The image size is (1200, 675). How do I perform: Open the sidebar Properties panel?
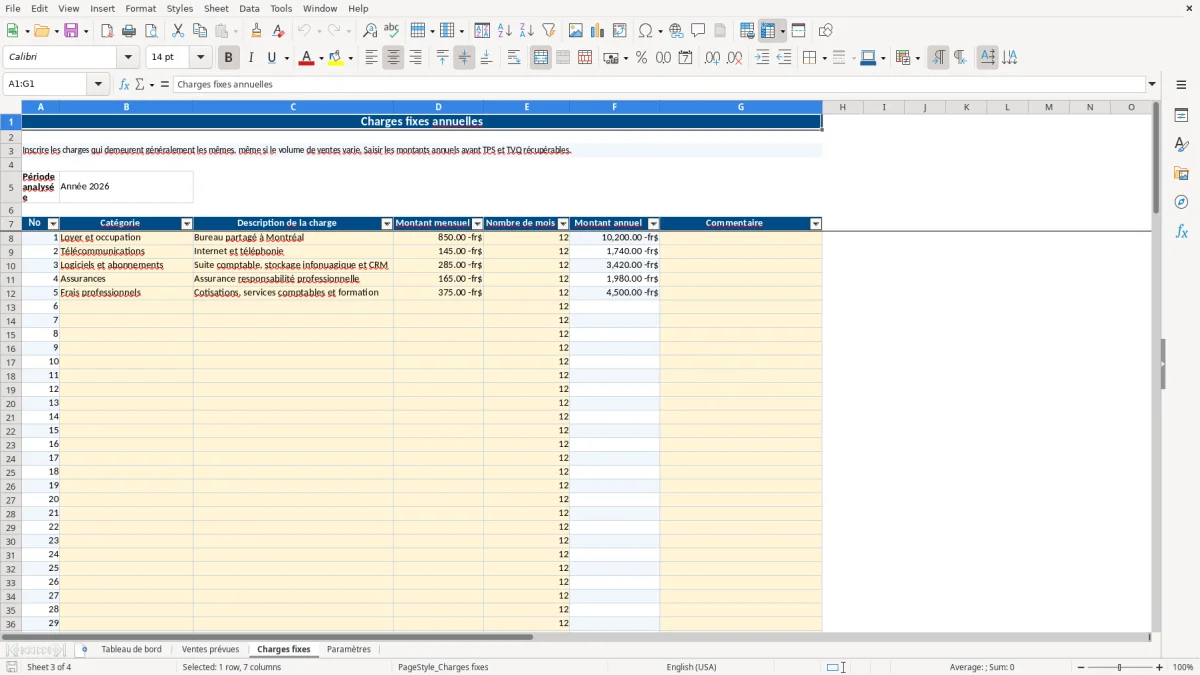[x=1181, y=116]
